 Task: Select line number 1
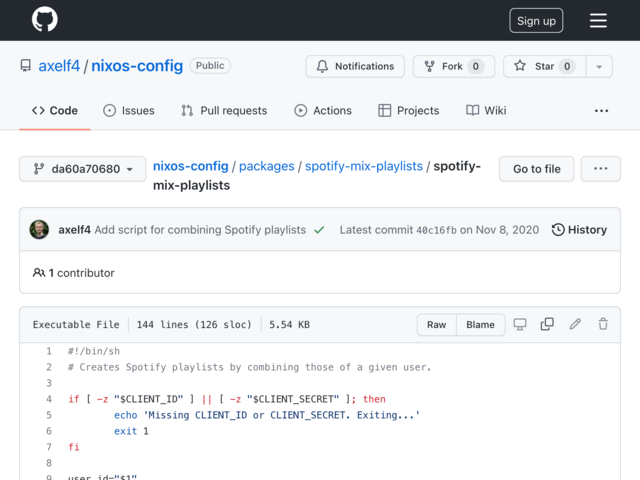[x=49, y=351]
